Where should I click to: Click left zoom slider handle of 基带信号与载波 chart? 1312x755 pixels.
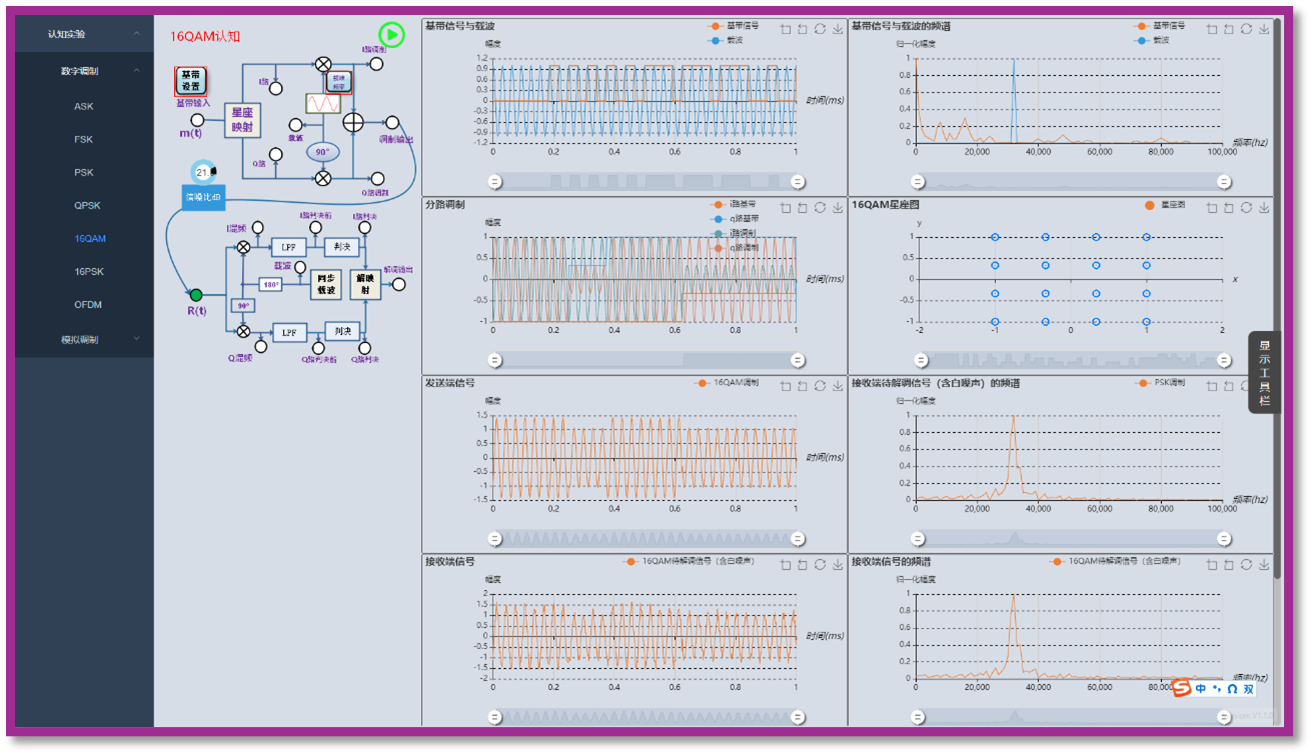pos(494,182)
